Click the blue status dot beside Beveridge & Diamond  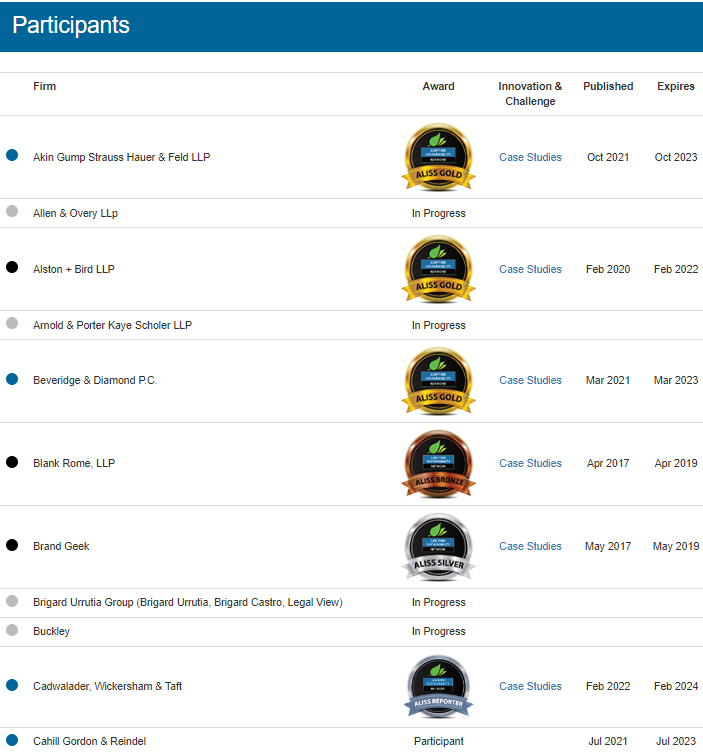tap(12, 379)
